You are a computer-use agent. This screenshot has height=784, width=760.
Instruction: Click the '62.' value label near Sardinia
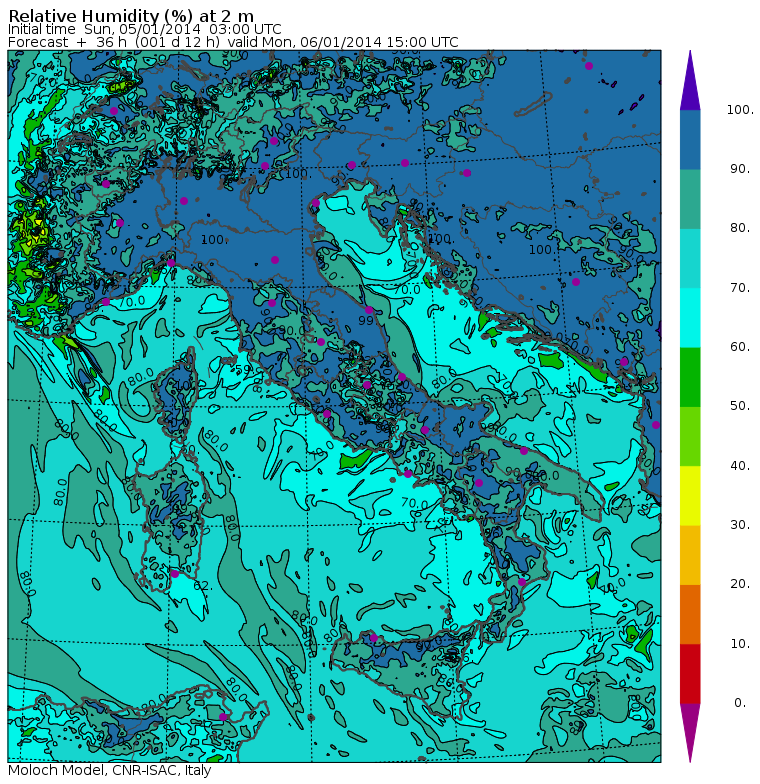point(203,586)
